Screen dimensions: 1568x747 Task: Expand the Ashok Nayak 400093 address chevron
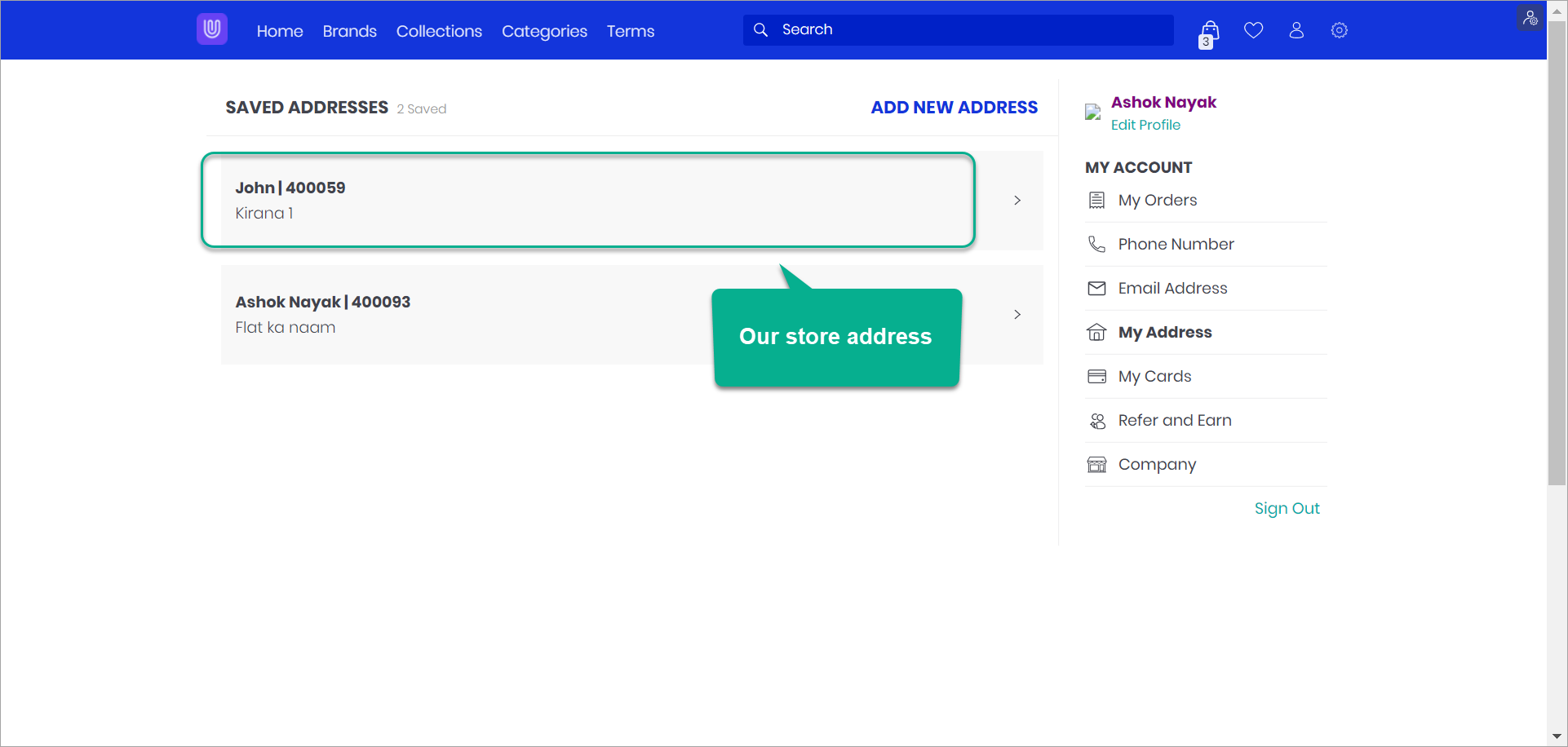1017,314
